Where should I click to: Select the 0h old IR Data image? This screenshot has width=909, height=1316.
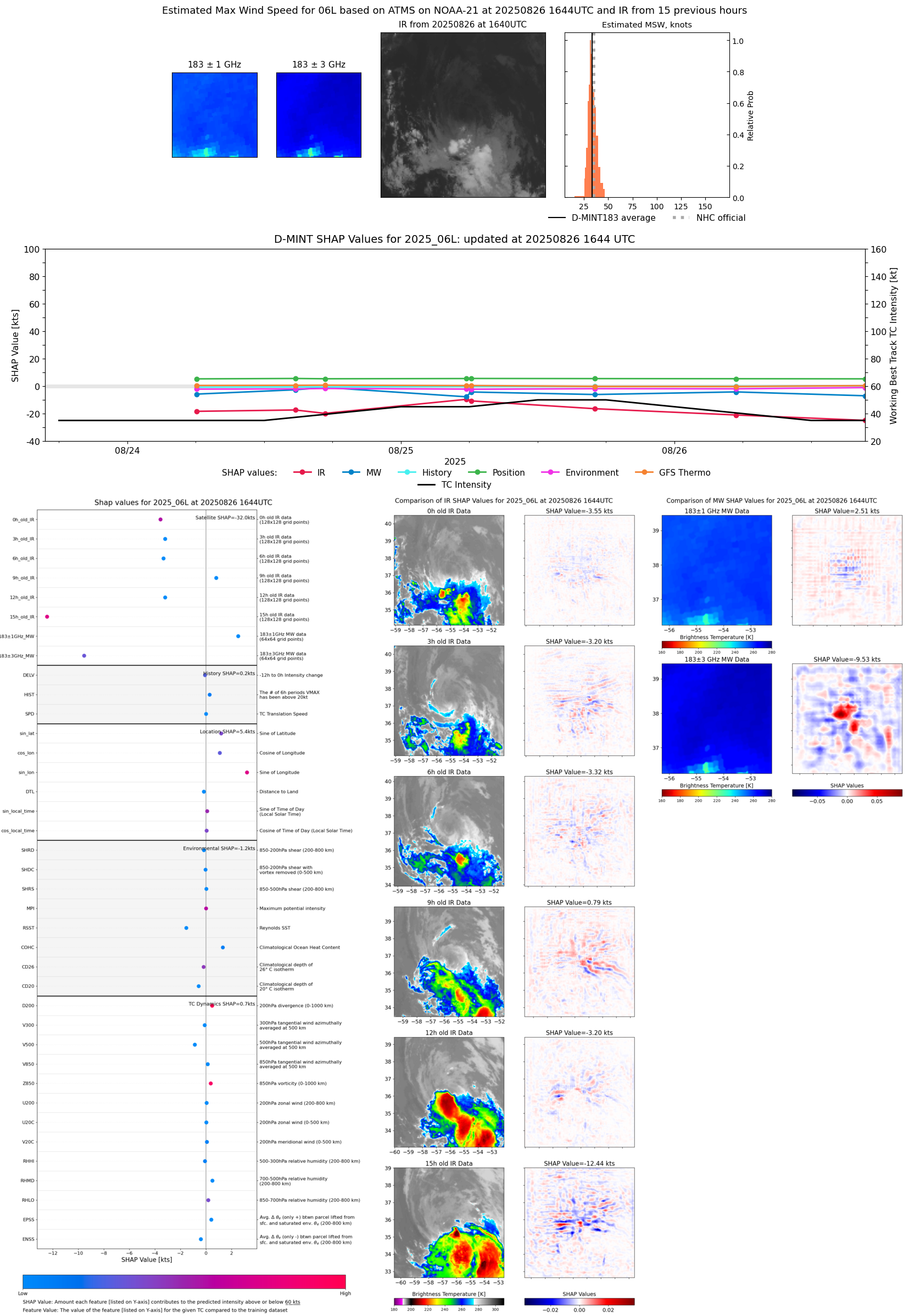(449, 570)
